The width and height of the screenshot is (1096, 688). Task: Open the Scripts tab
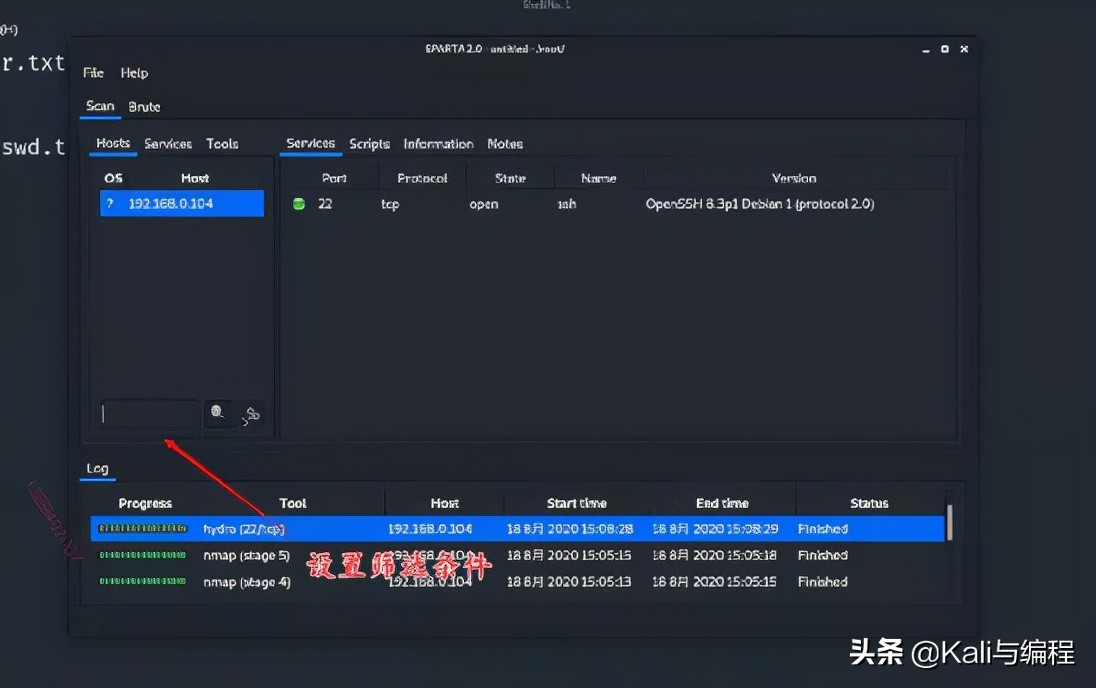pos(370,144)
